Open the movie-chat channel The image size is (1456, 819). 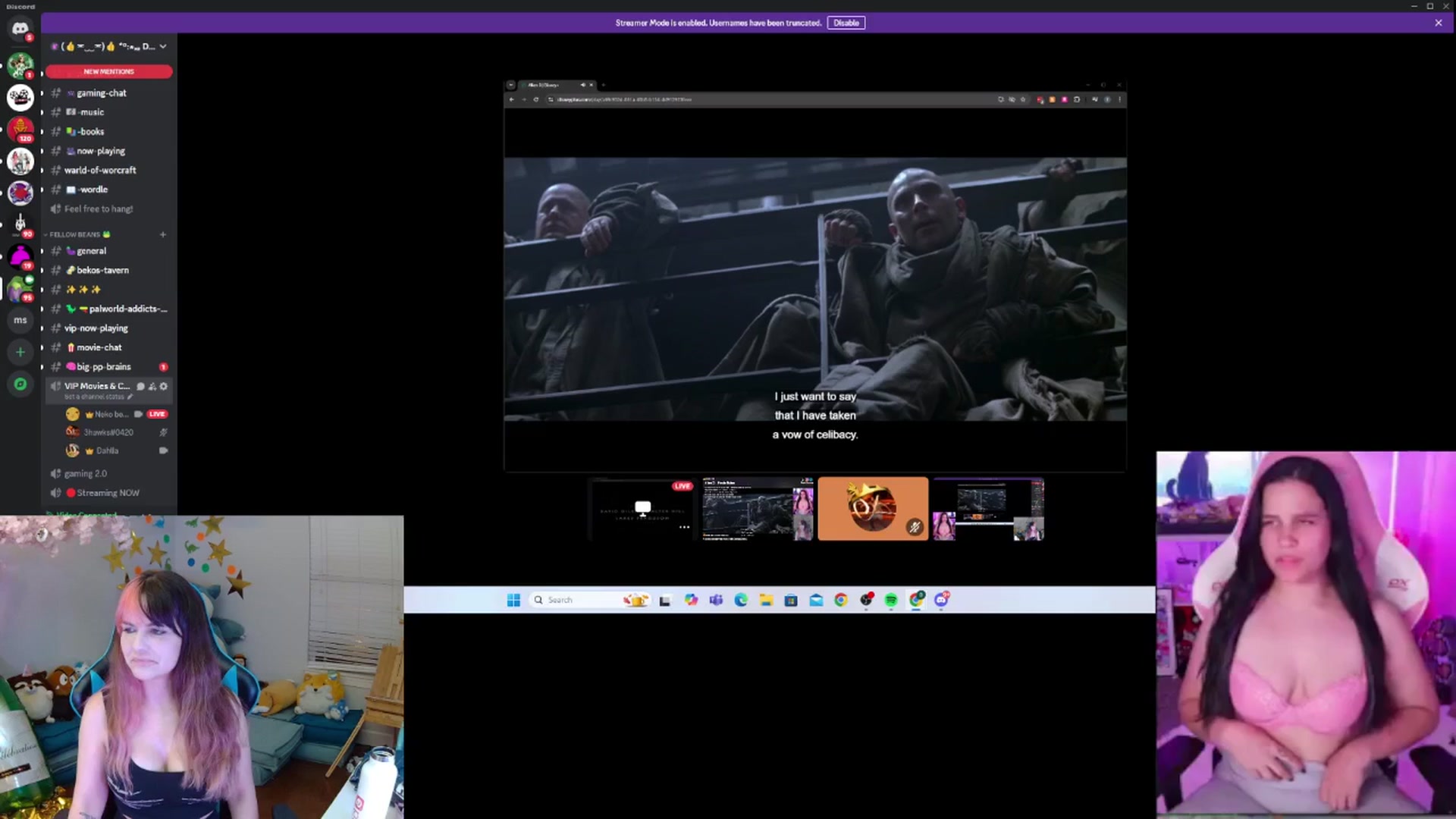point(109,347)
